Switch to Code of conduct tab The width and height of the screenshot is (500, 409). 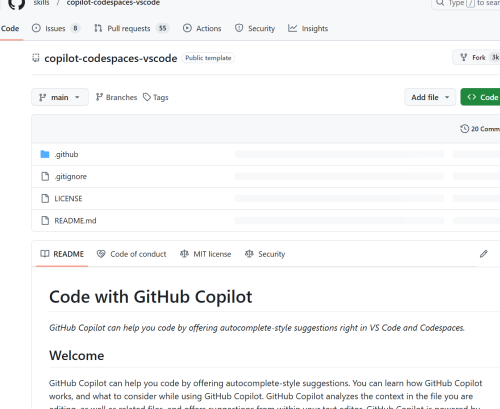click(131, 254)
